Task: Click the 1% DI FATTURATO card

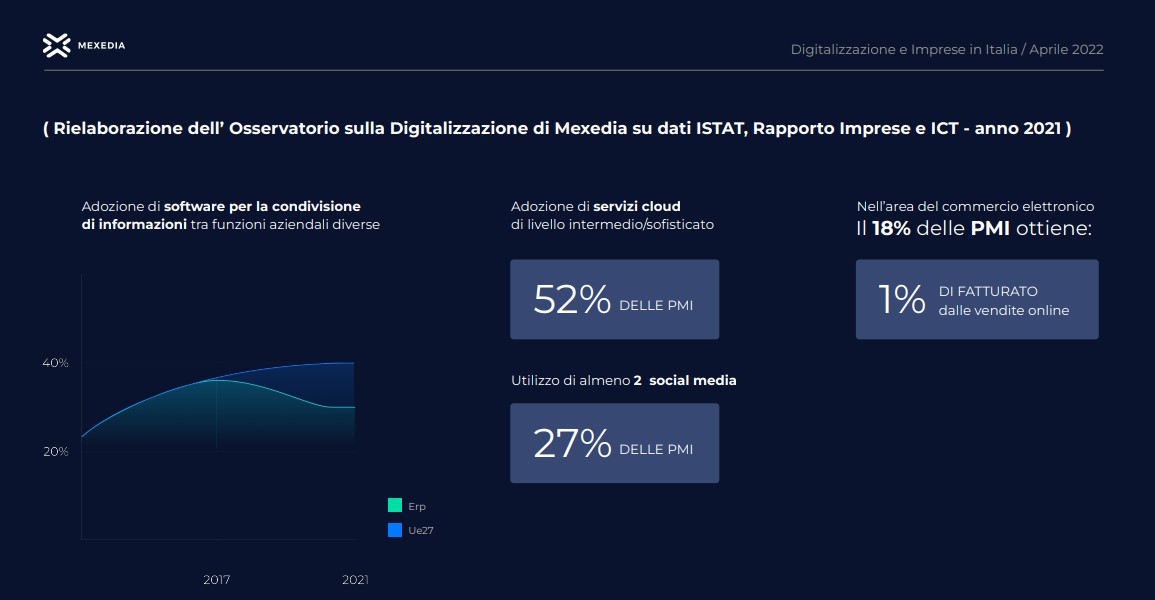Action: click(976, 300)
